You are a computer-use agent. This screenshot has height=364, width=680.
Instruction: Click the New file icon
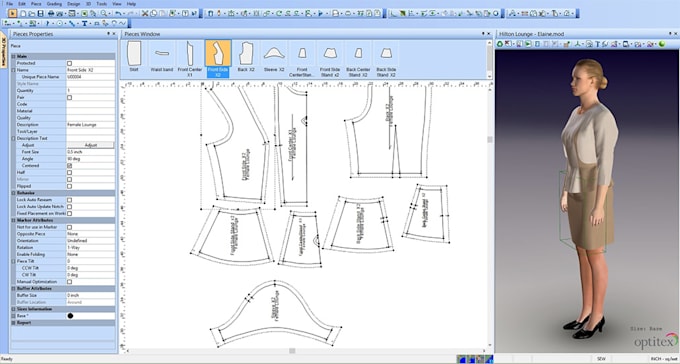(23, 13)
